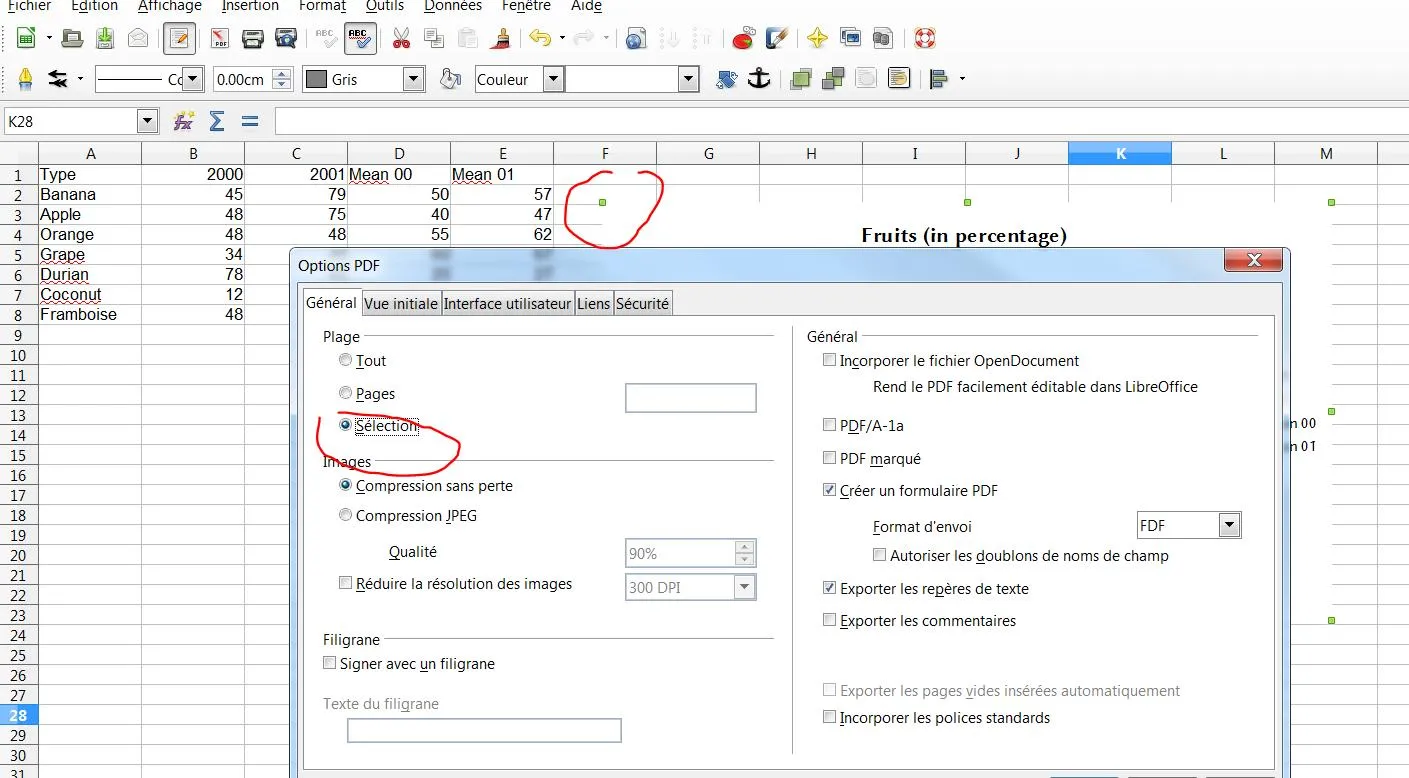
Task: Uncheck Exporter les repères de texte
Action: coord(829,588)
